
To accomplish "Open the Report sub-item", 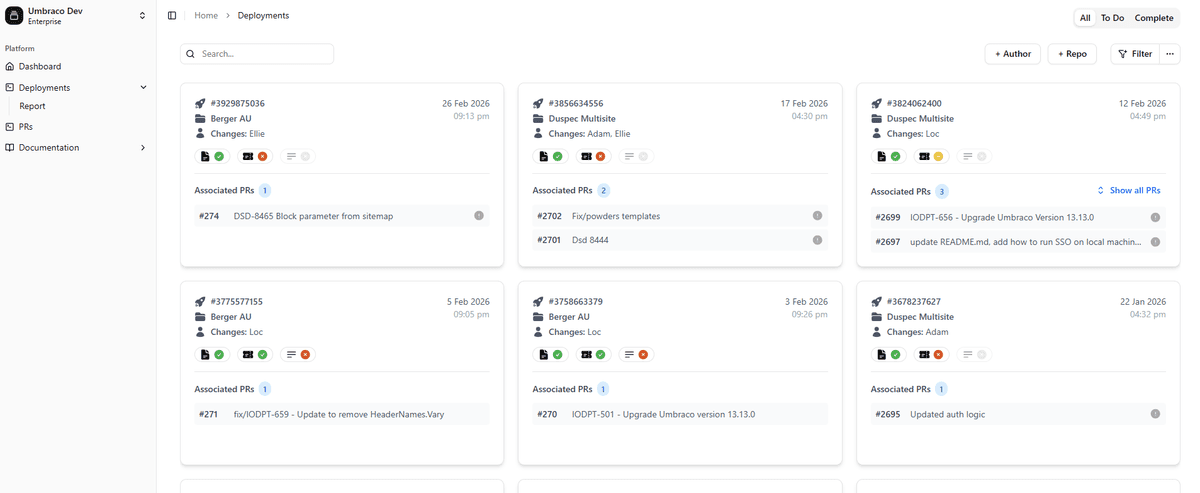I will 32,106.
